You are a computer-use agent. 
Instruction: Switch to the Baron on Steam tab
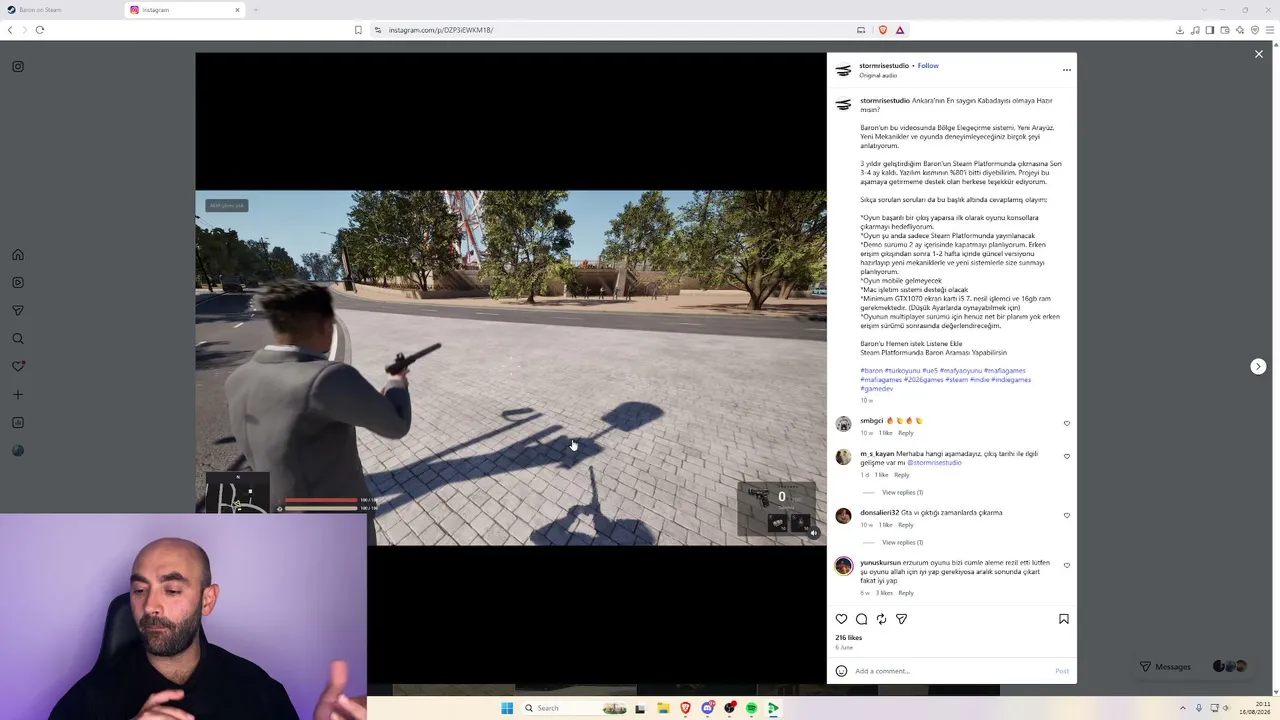point(60,10)
